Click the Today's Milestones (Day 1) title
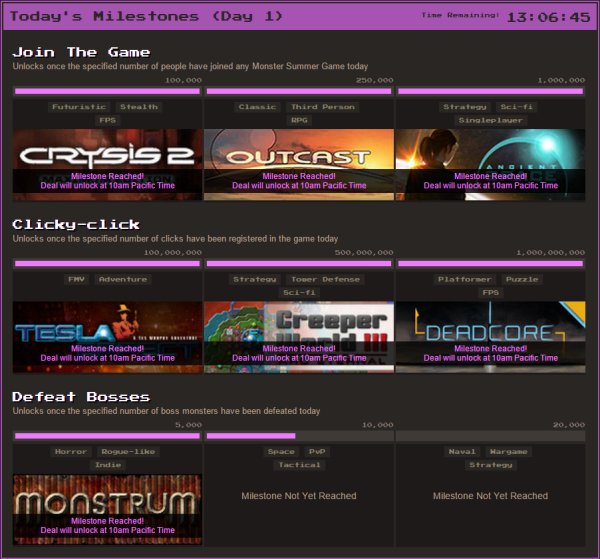Viewport: 600px width, 559px height. pos(146,16)
